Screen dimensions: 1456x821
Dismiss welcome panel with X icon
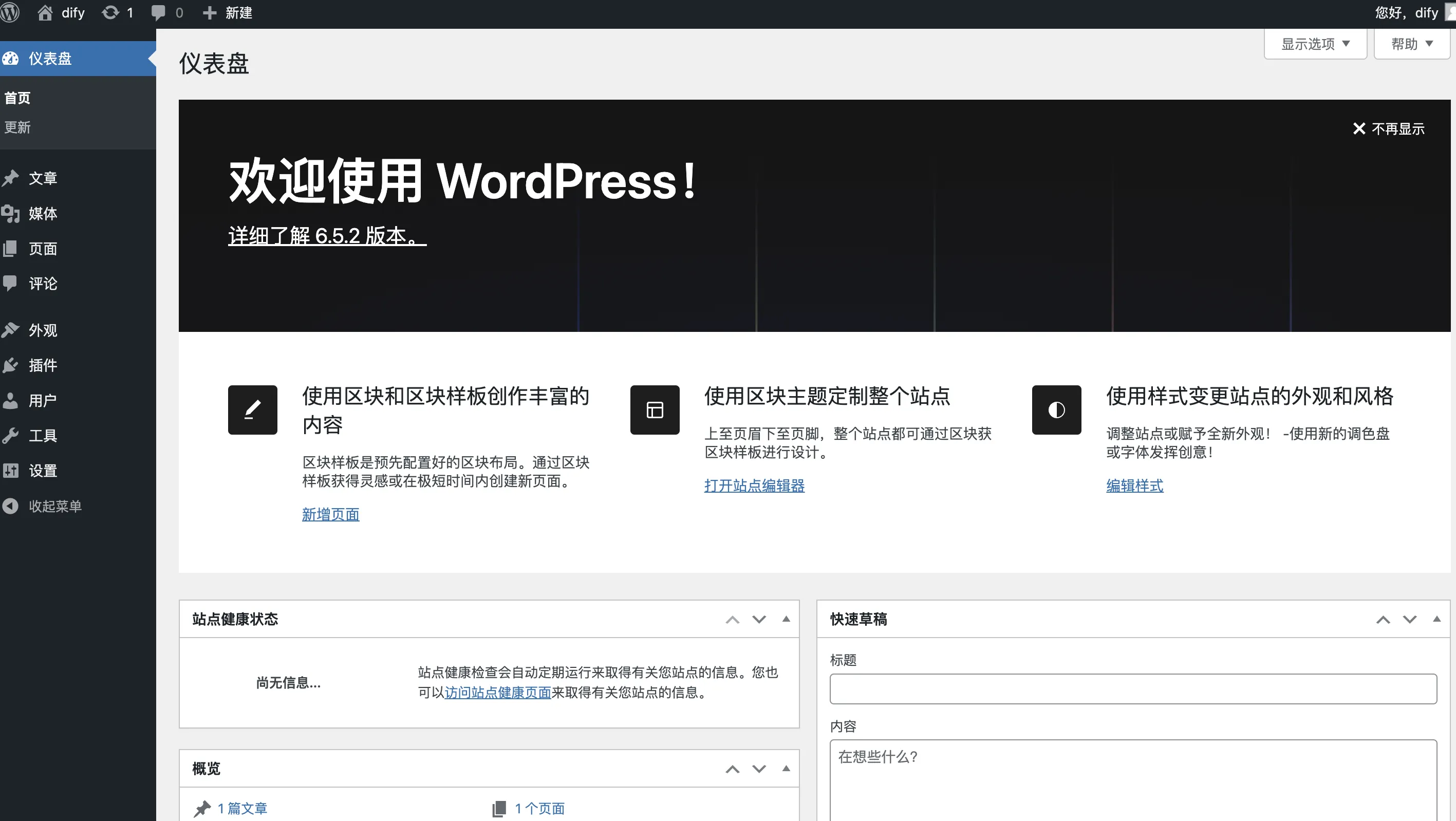(1359, 129)
